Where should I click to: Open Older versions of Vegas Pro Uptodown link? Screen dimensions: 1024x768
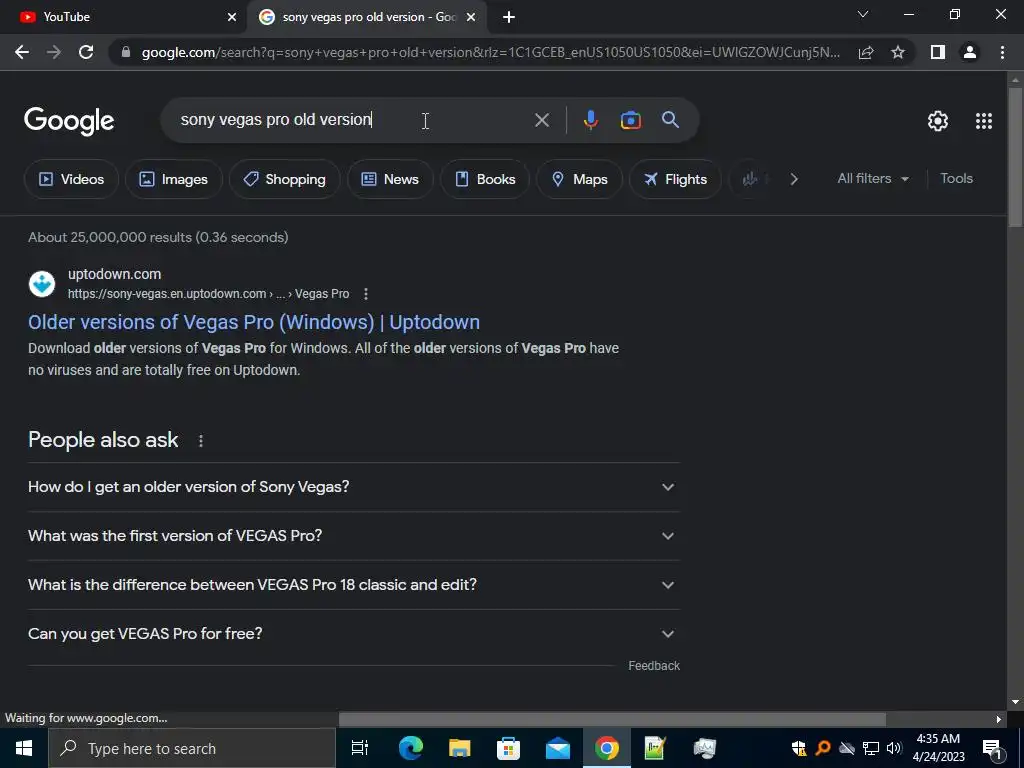pos(254,322)
